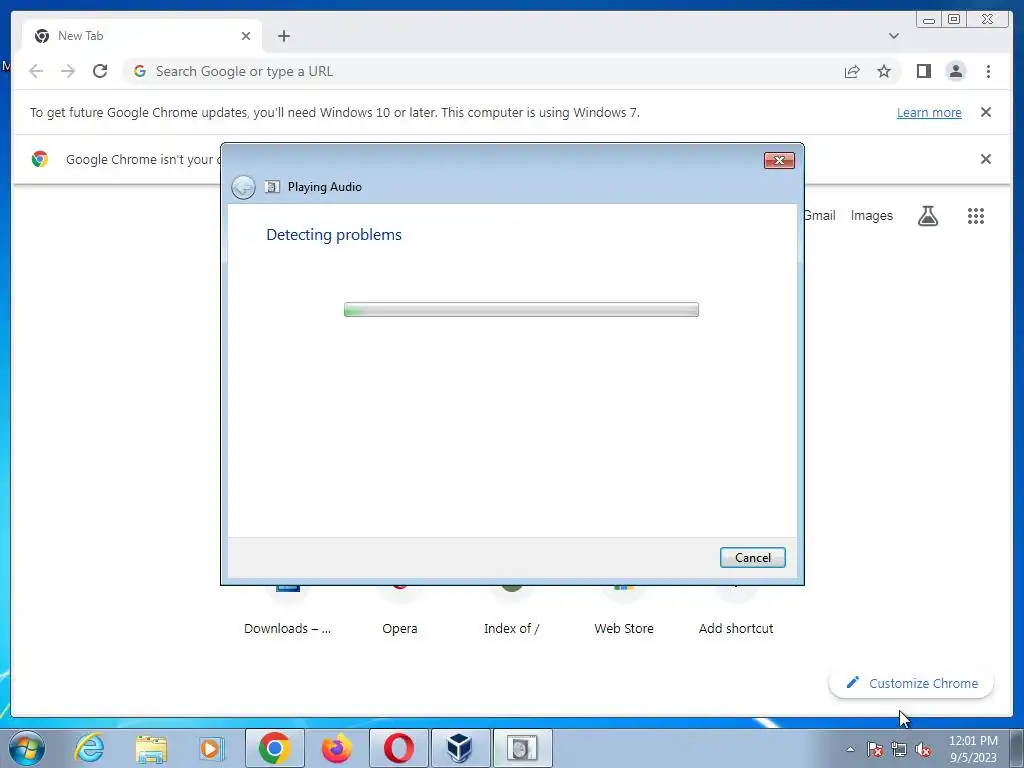Go forward in Chrome

click(x=68, y=71)
